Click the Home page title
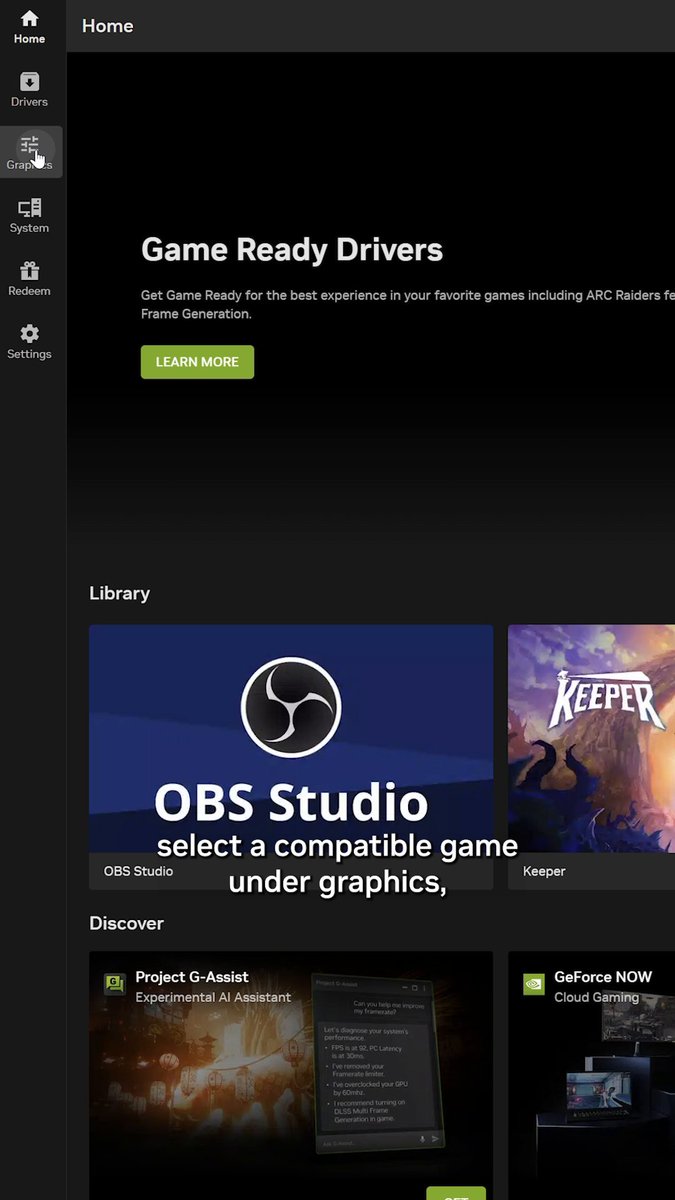The image size is (675, 1200). coord(108,26)
